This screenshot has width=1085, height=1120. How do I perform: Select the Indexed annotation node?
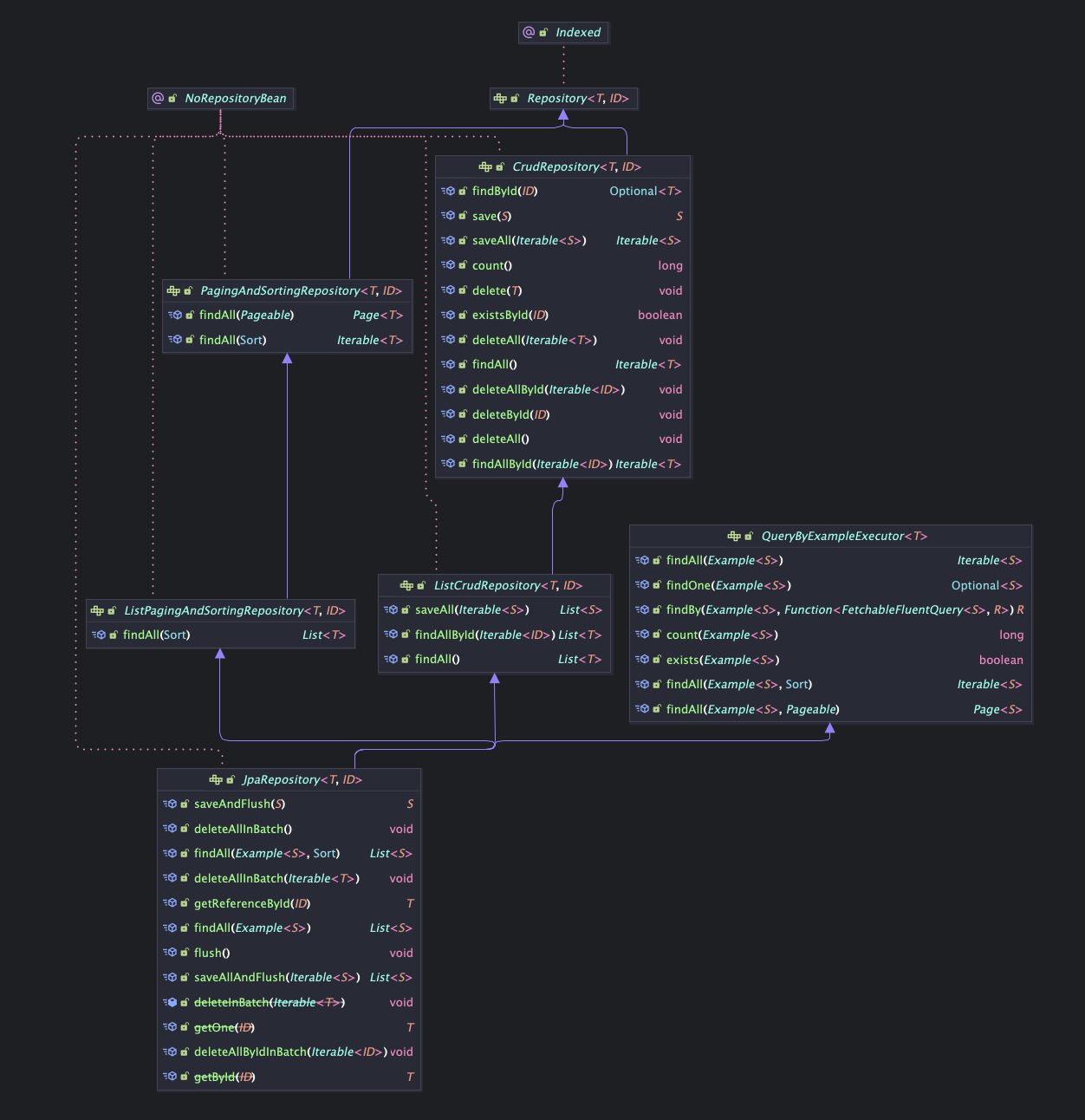(x=563, y=32)
